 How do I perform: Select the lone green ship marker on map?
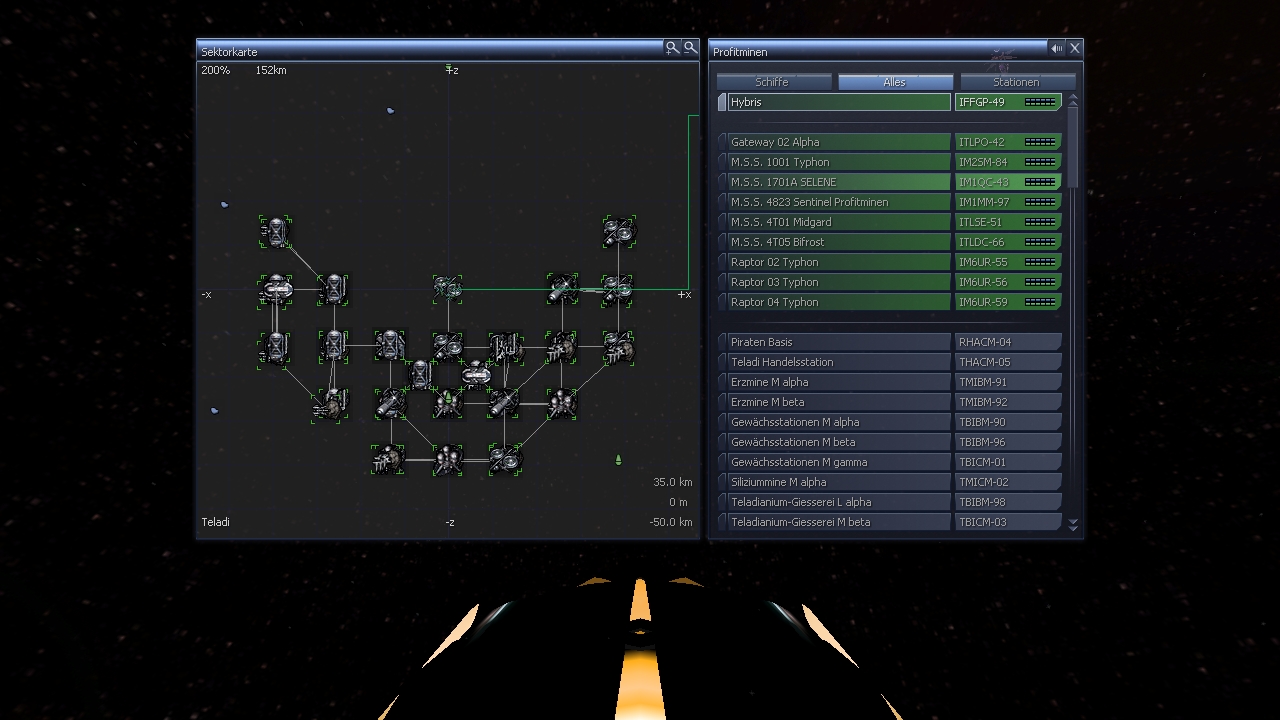point(618,460)
